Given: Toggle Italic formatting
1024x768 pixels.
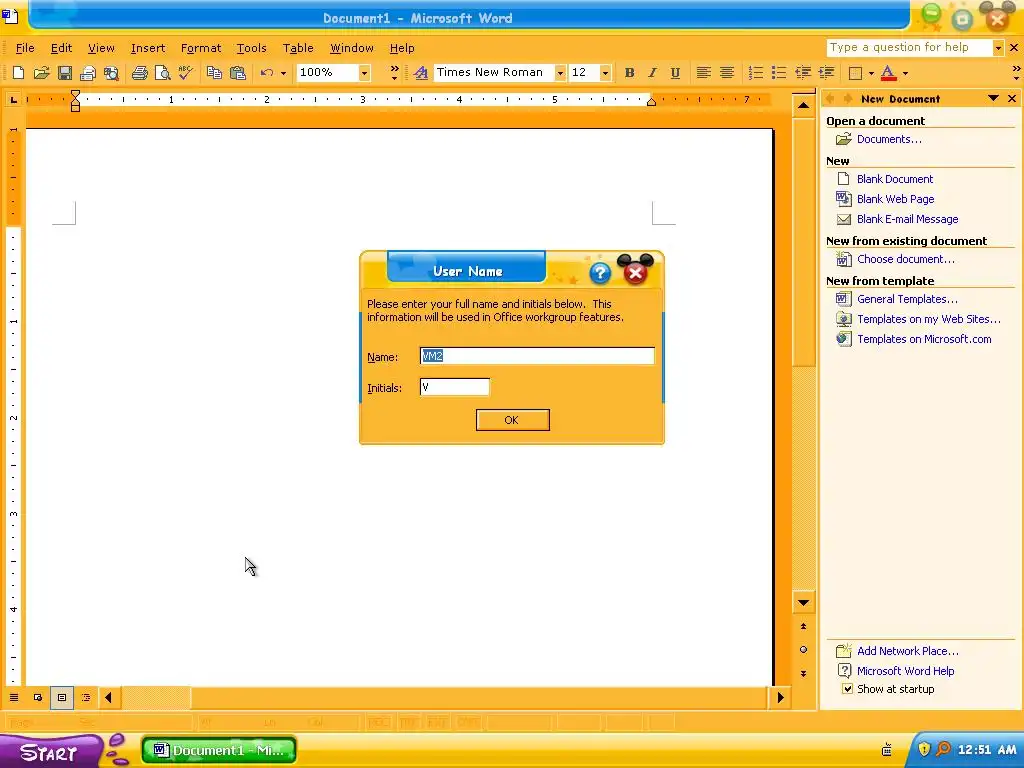Looking at the screenshot, I should [652, 72].
